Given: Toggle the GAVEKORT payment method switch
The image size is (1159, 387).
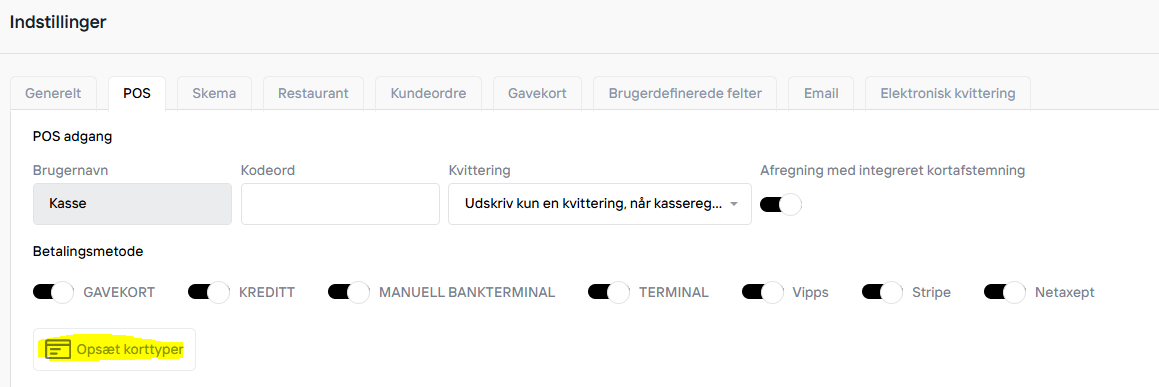Looking at the screenshot, I should click(x=53, y=292).
